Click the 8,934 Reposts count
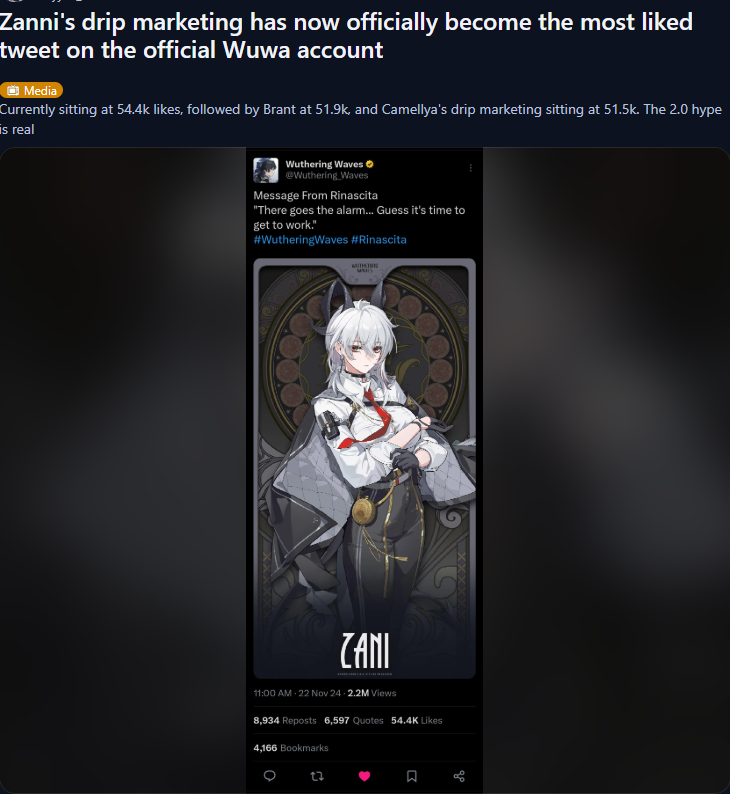 pos(285,720)
